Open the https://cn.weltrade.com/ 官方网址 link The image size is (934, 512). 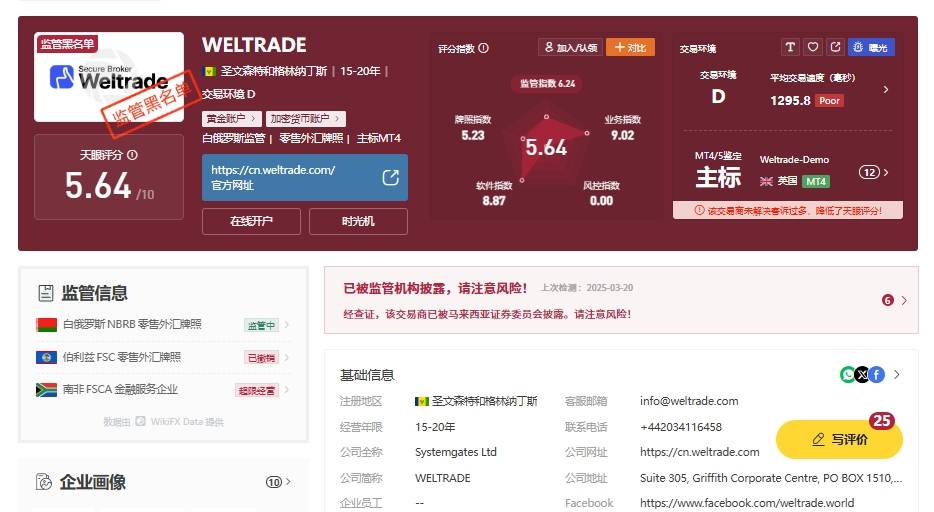pos(304,177)
